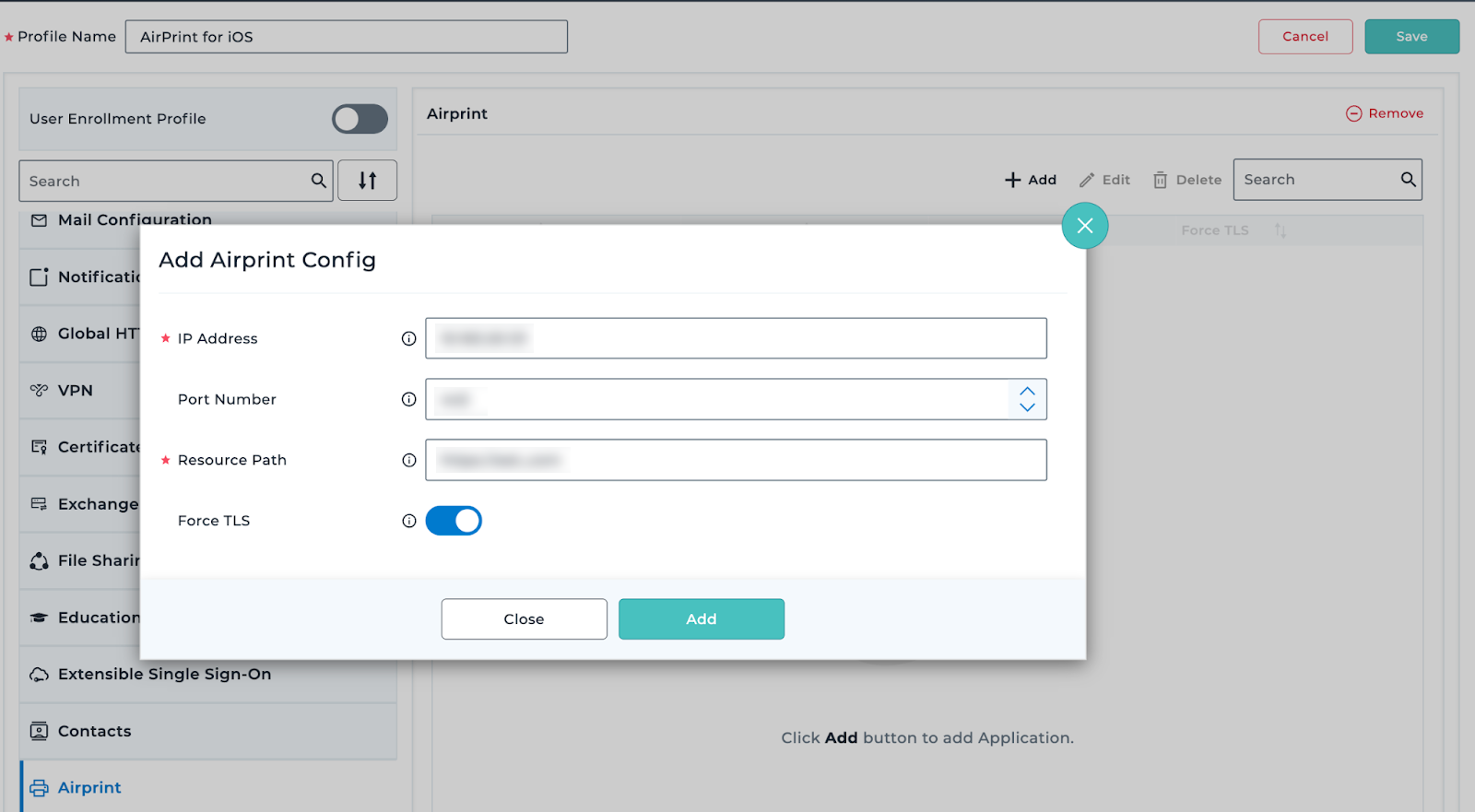Screen dimensions: 1475x812
Task: Open Extensible Single Sign-On section
Action: tap(208, 675)
